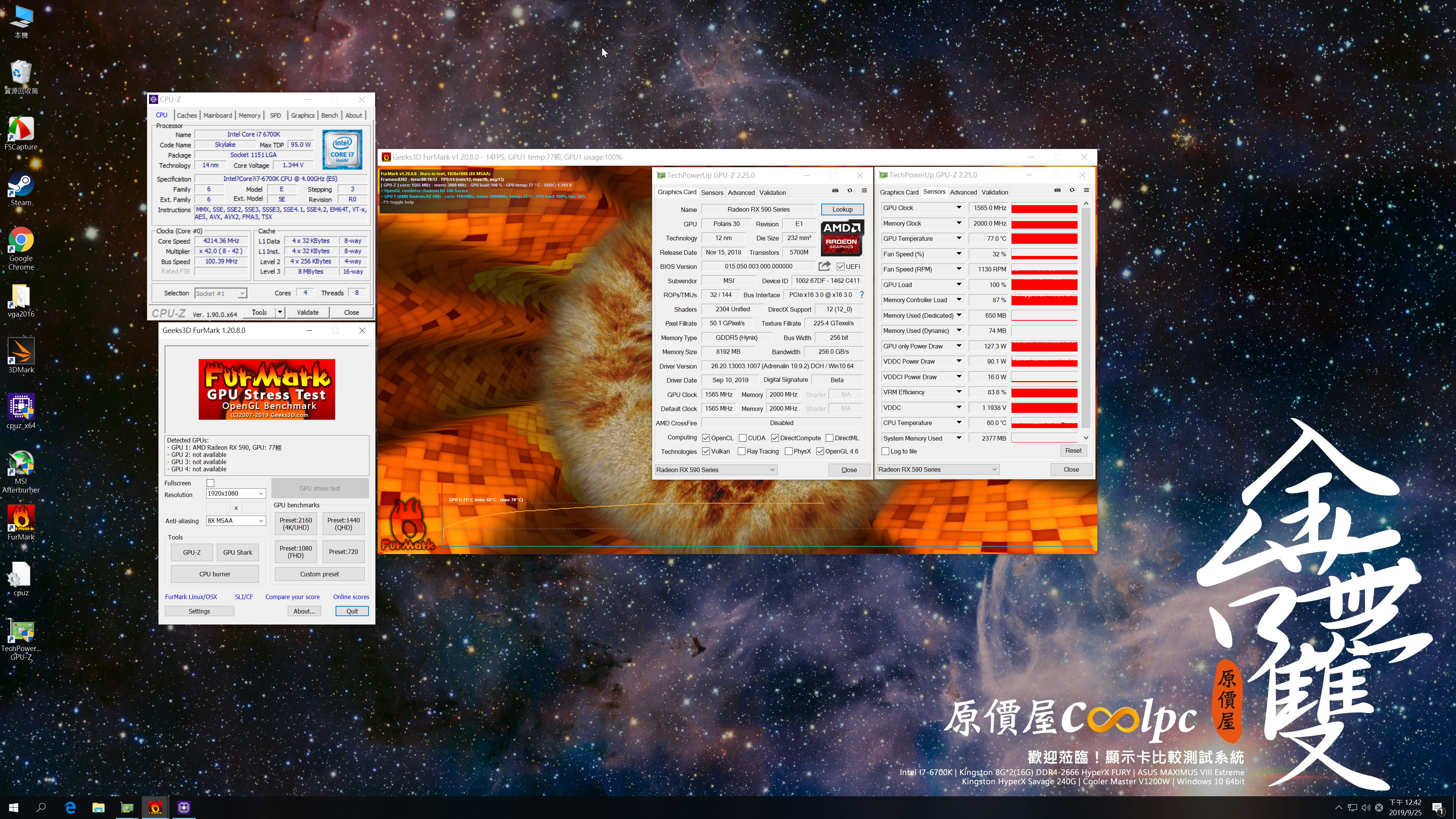The height and width of the screenshot is (819, 1456).
Task: Click the FurMark CPU burner button
Action: [215, 574]
